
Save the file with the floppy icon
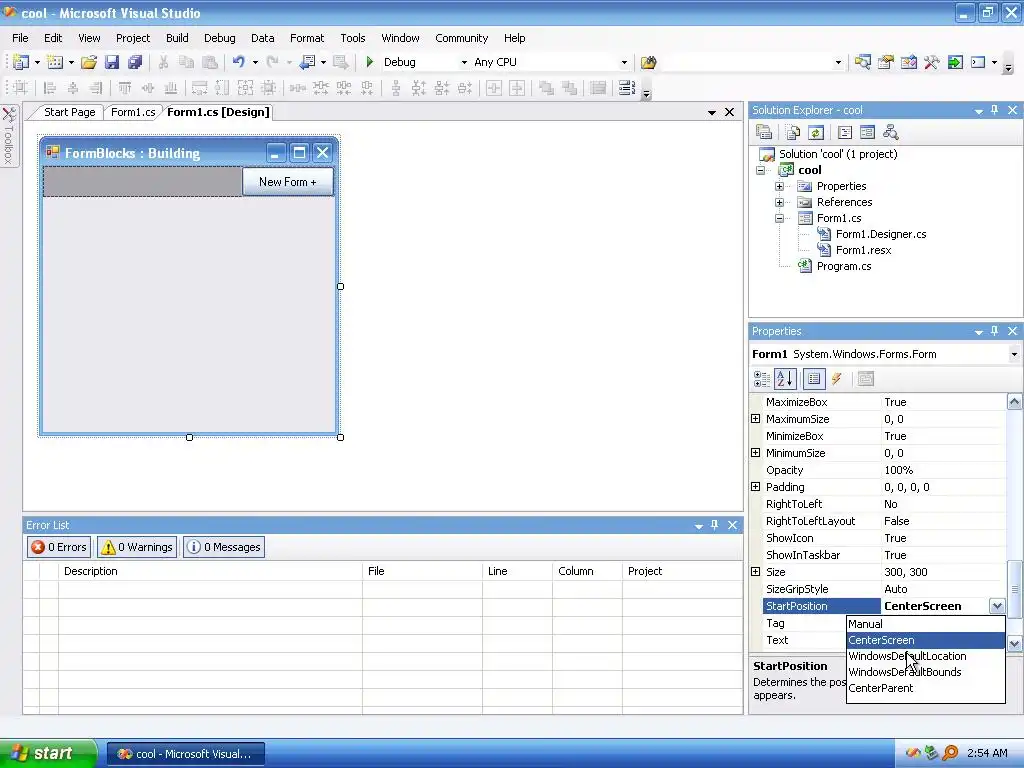pyautogui.click(x=112, y=62)
